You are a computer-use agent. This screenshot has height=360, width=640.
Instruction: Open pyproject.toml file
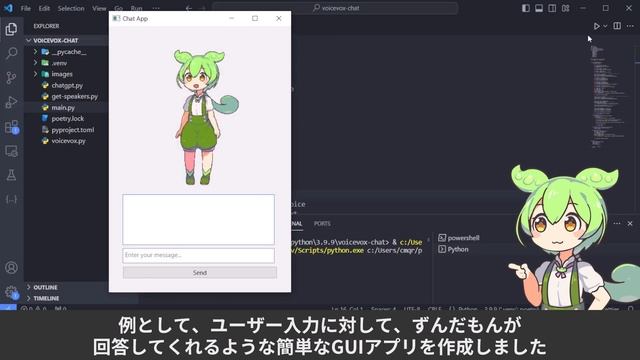(x=73, y=130)
